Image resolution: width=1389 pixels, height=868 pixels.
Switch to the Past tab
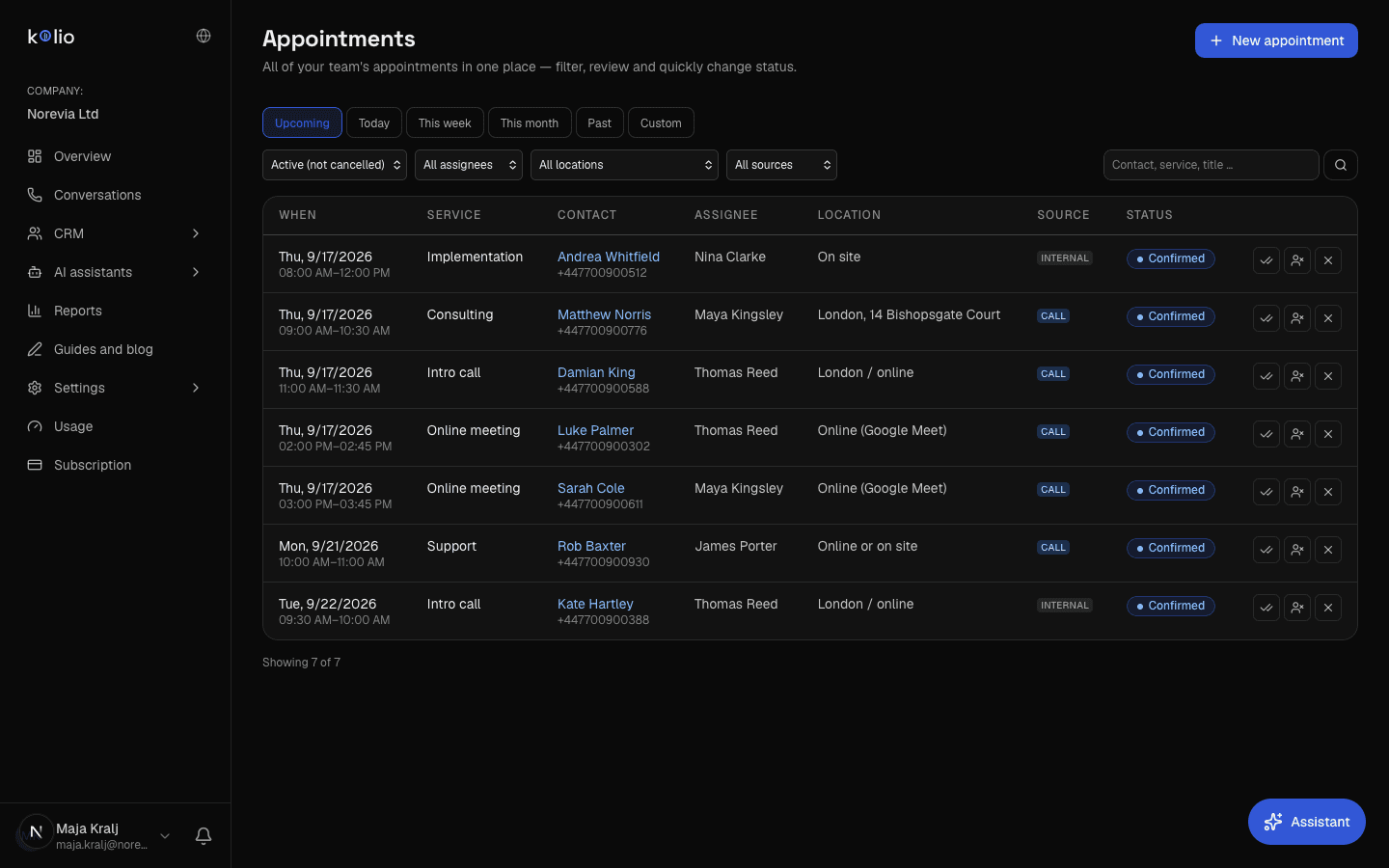tap(600, 122)
